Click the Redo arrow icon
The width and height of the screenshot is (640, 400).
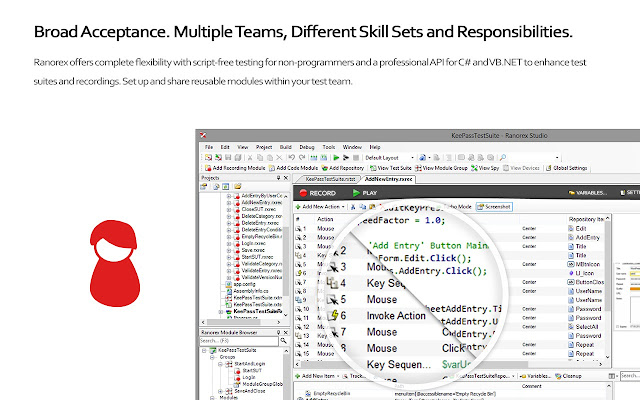302,158
